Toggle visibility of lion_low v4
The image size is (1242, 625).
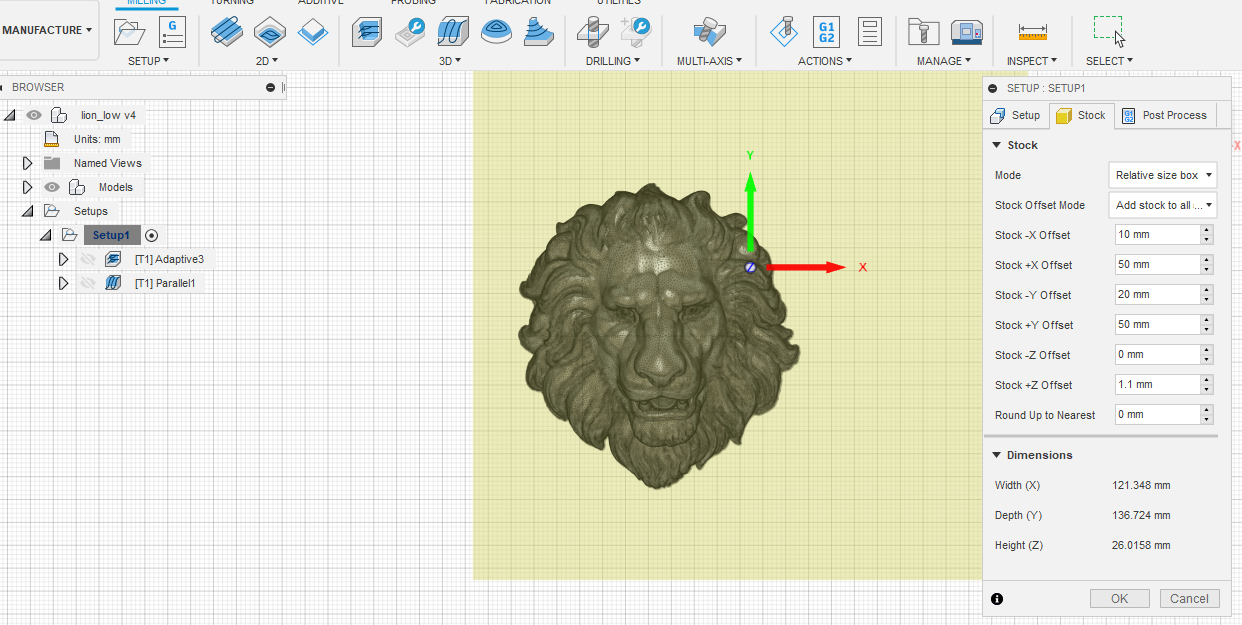pos(34,115)
